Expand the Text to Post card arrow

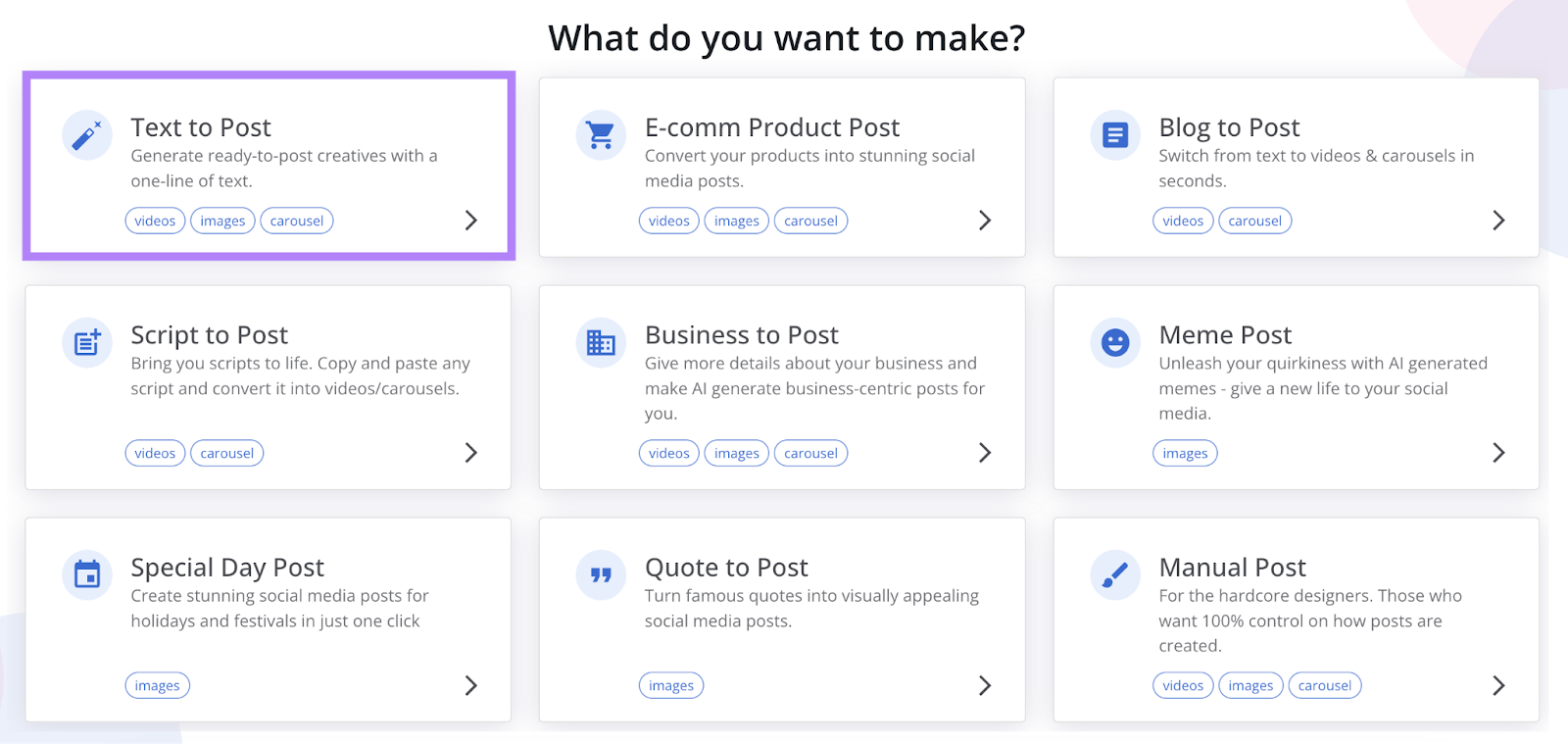pos(470,221)
